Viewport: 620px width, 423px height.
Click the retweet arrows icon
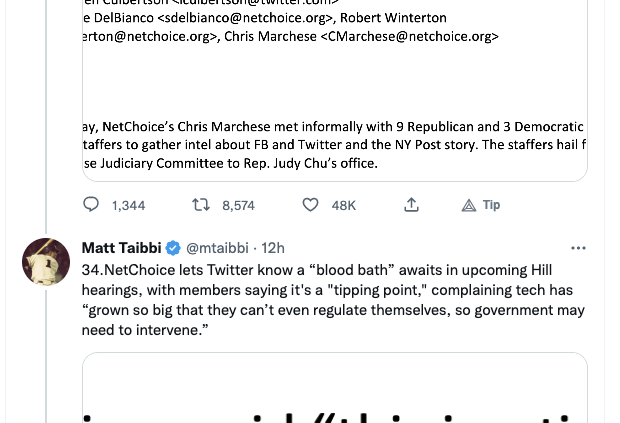click(x=201, y=205)
